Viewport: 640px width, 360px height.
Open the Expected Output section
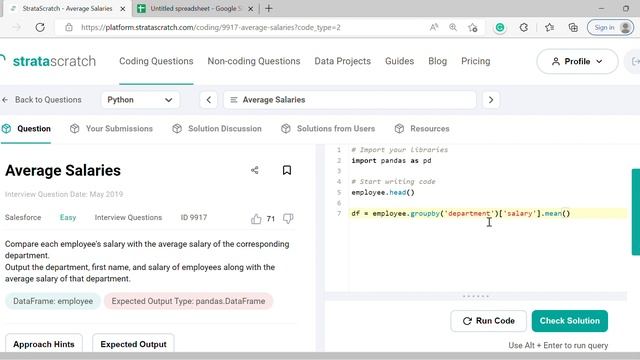133,344
